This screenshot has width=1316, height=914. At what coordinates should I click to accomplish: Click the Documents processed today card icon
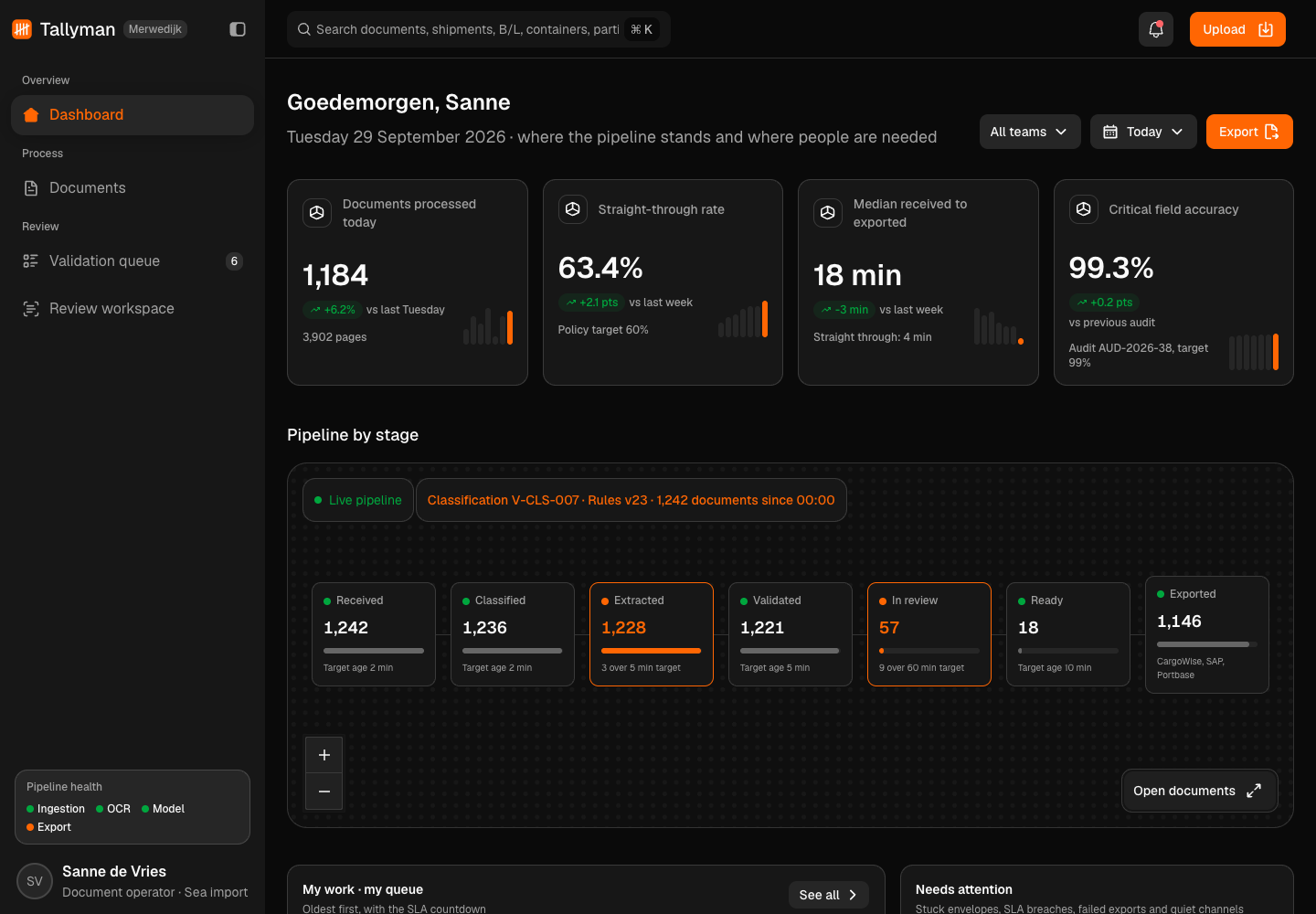[317, 213]
